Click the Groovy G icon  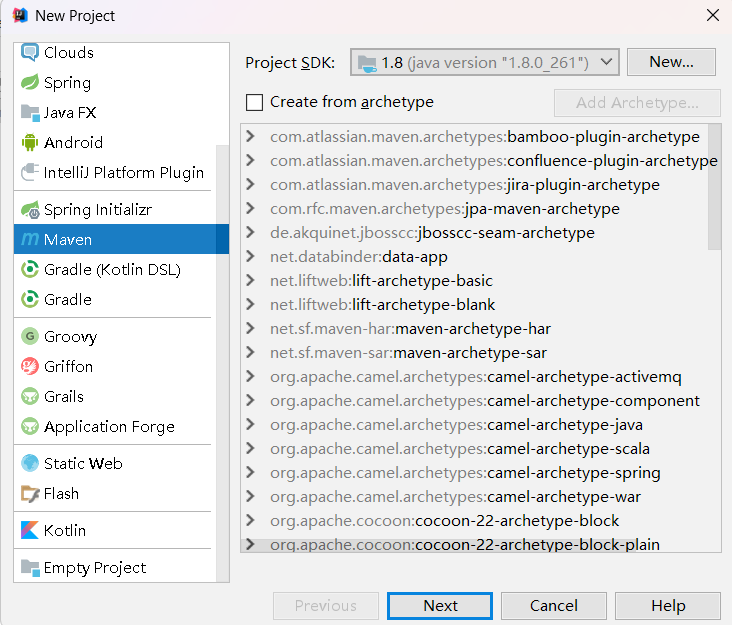(x=30, y=336)
